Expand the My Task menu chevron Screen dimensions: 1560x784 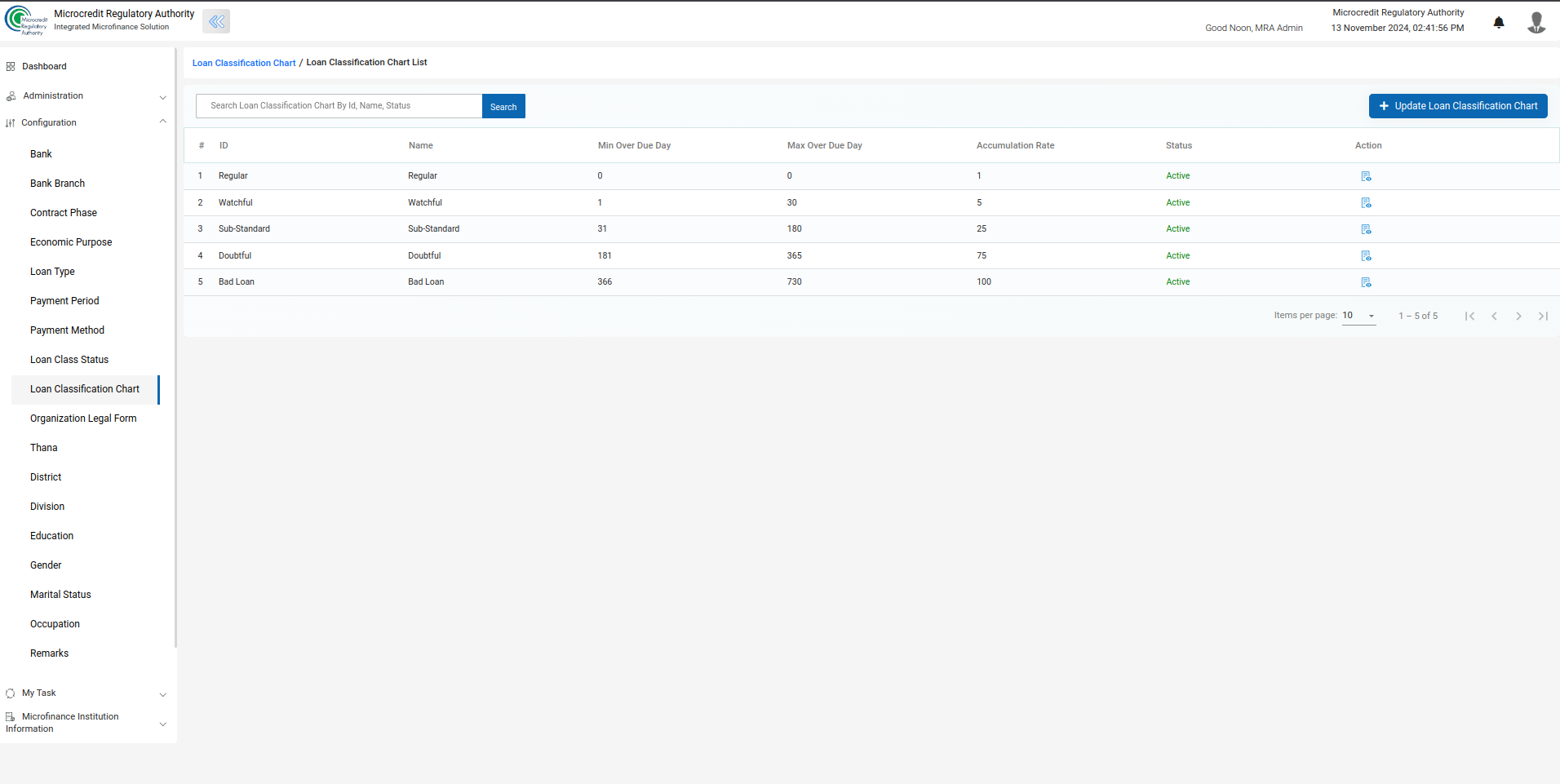point(162,695)
